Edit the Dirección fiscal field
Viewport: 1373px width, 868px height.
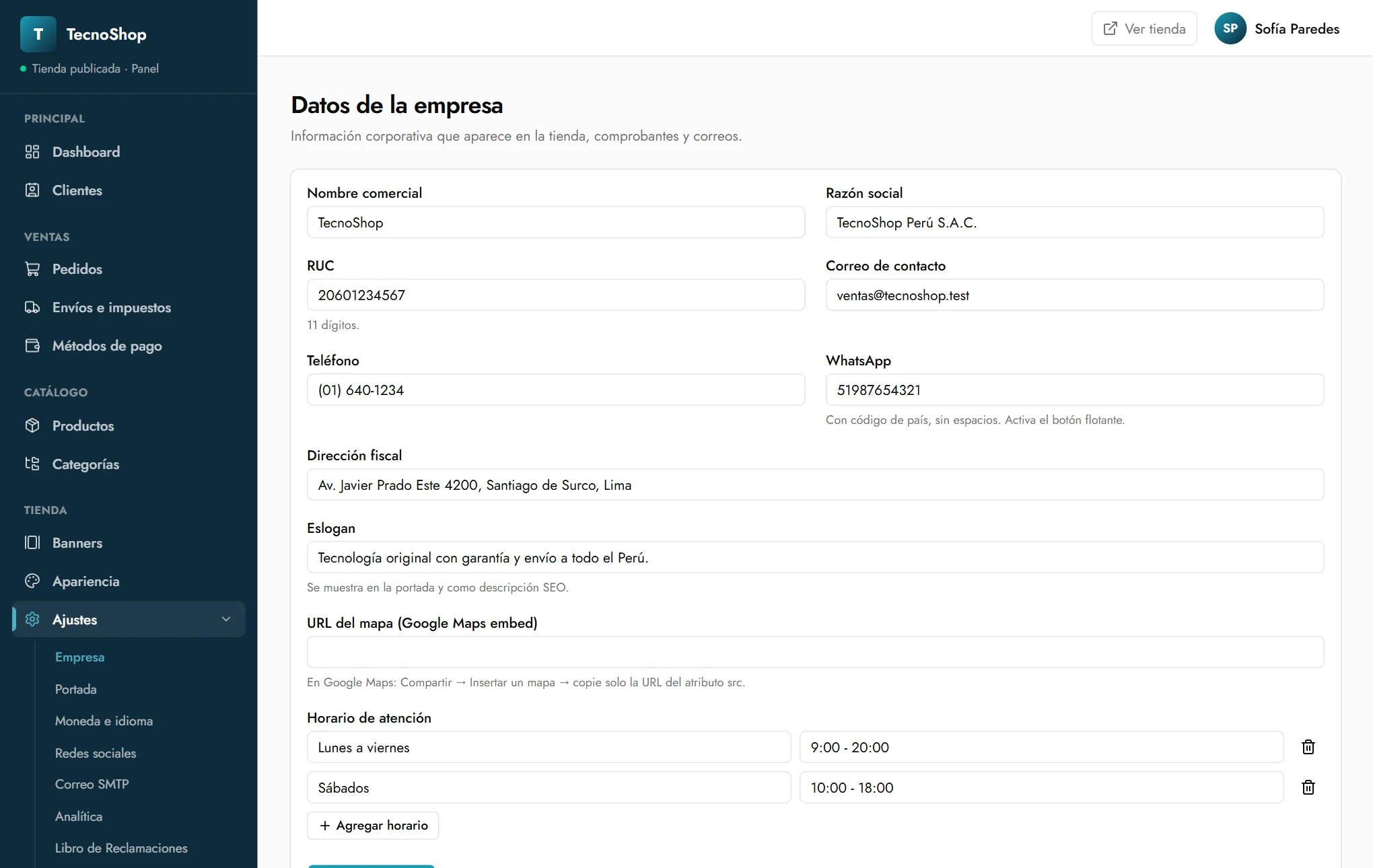[816, 484]
